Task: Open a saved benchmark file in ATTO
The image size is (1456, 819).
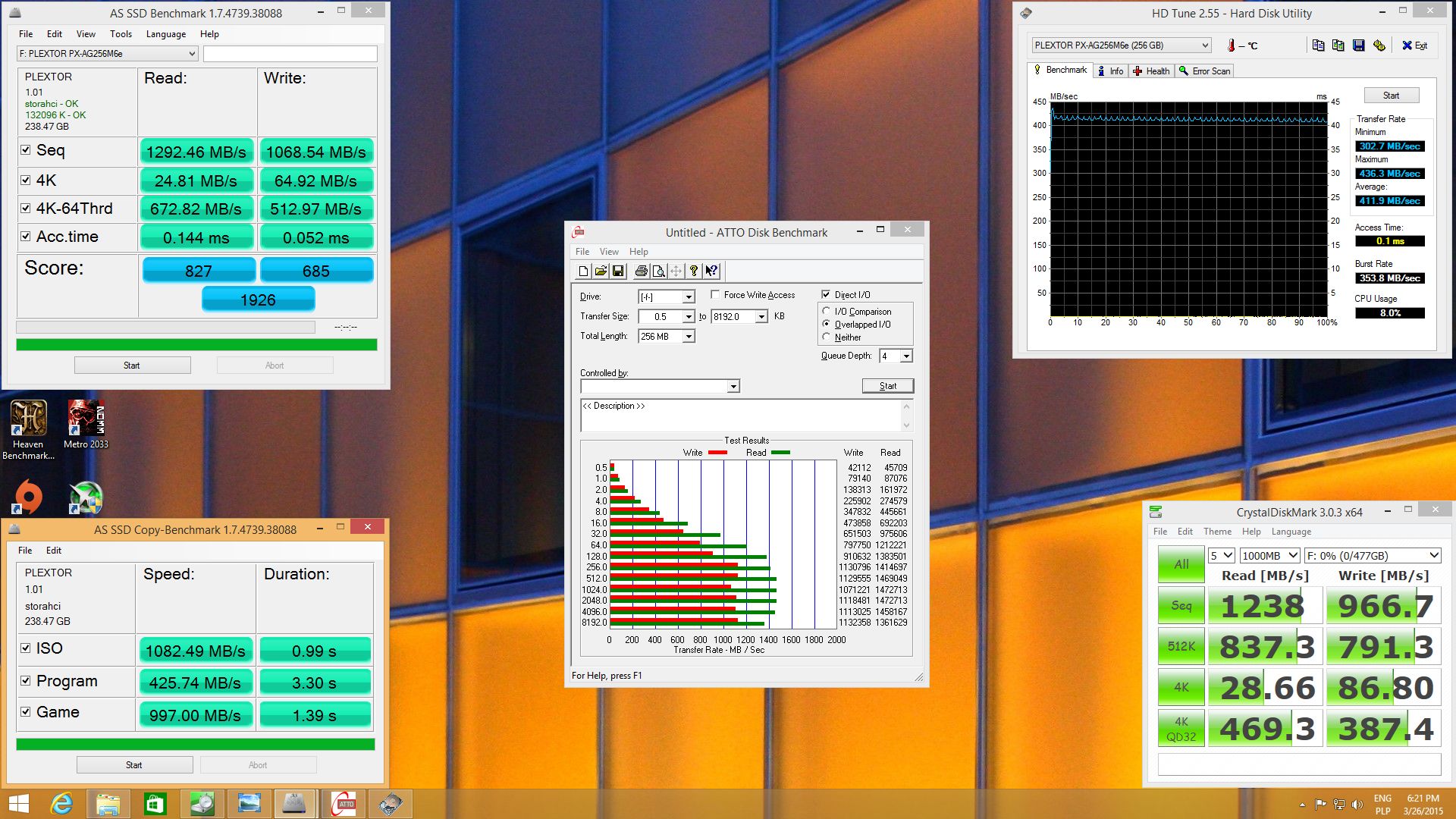Action: click(601, 271)
